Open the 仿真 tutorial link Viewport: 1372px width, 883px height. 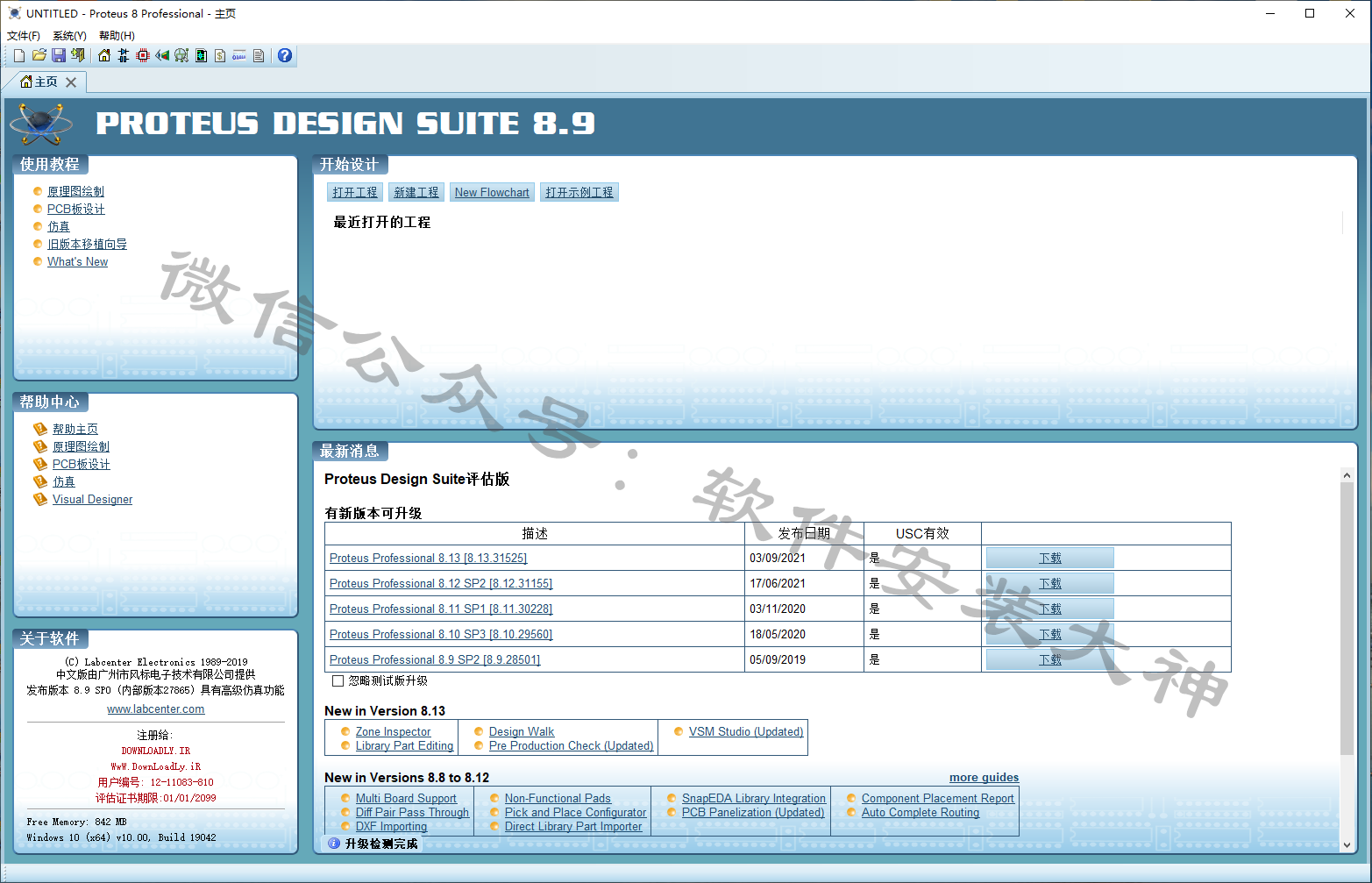pyautogui.click(x=59, y=226)
